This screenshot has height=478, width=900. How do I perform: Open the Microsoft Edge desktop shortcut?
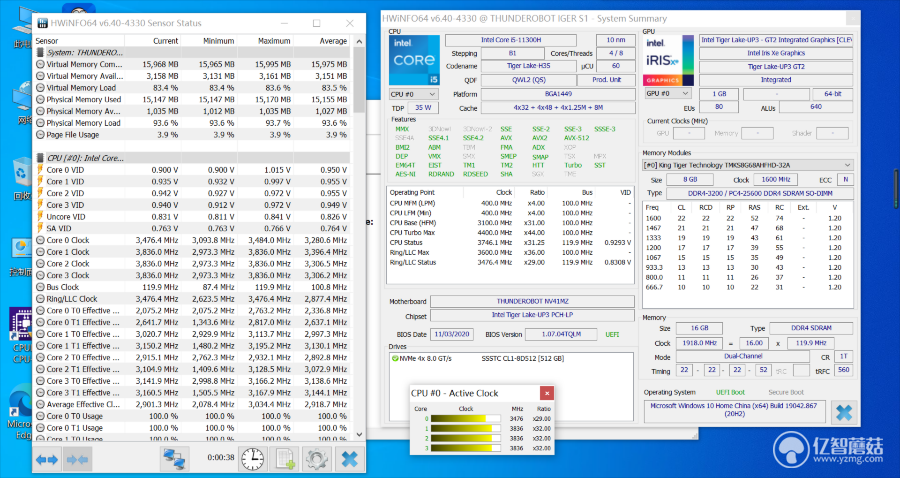21,410
